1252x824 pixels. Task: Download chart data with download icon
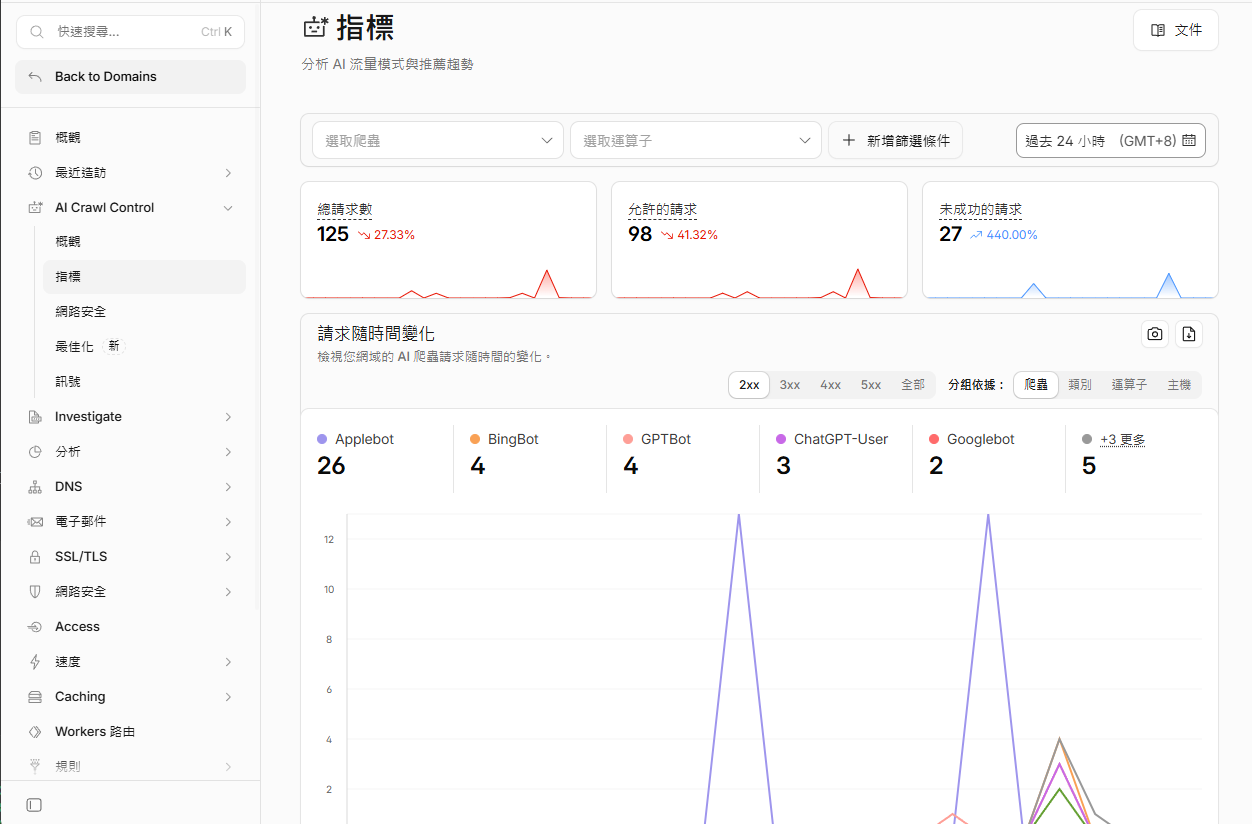pyautogui.click(x=1189, y=334)
